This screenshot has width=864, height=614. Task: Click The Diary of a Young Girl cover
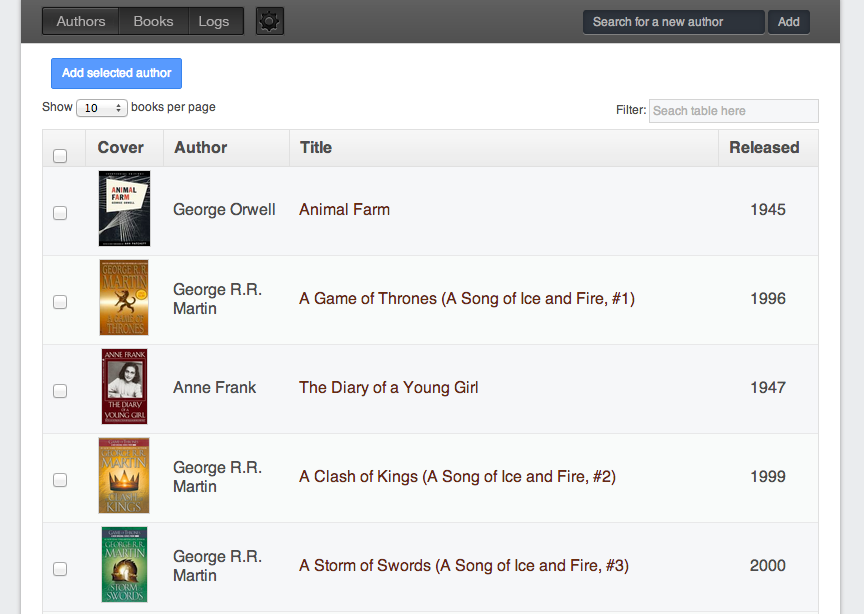point(124,387)
